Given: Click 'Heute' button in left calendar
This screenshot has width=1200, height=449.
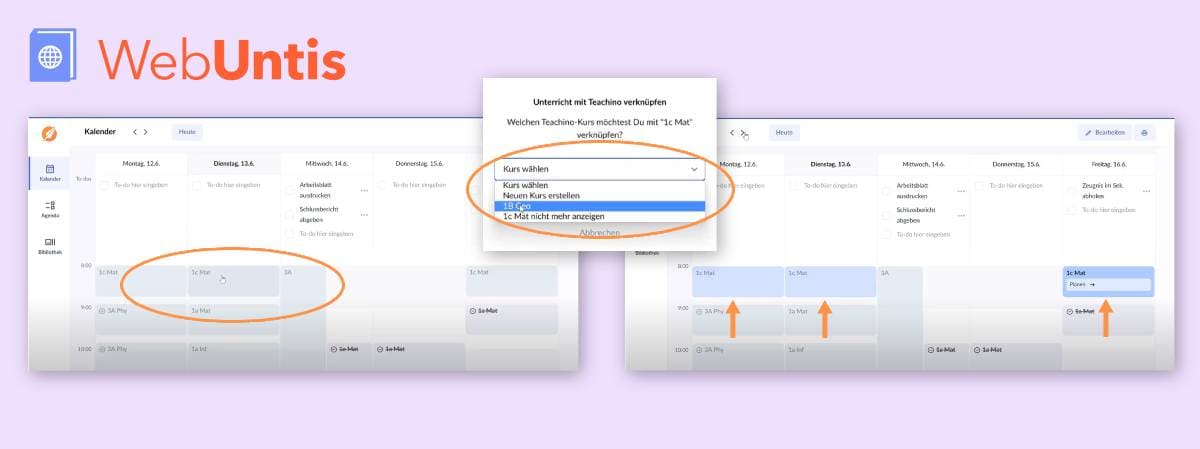Looking at the screenshot, I should click(x=186, y=132).
